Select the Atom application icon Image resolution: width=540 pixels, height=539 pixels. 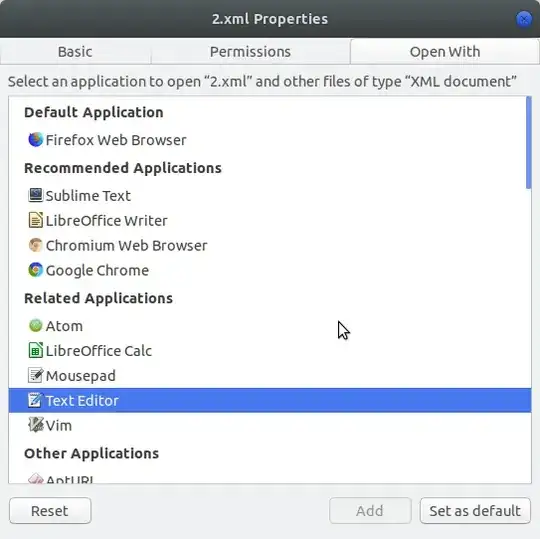pos(35,325)
